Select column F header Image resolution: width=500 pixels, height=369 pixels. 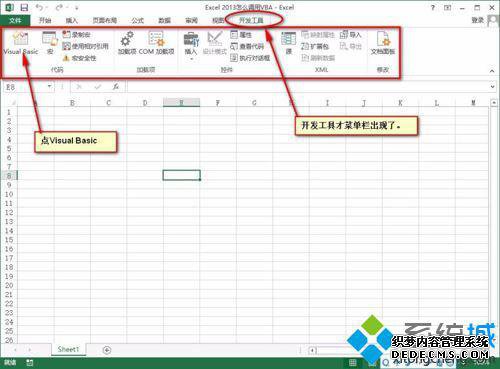click(218, 103)
